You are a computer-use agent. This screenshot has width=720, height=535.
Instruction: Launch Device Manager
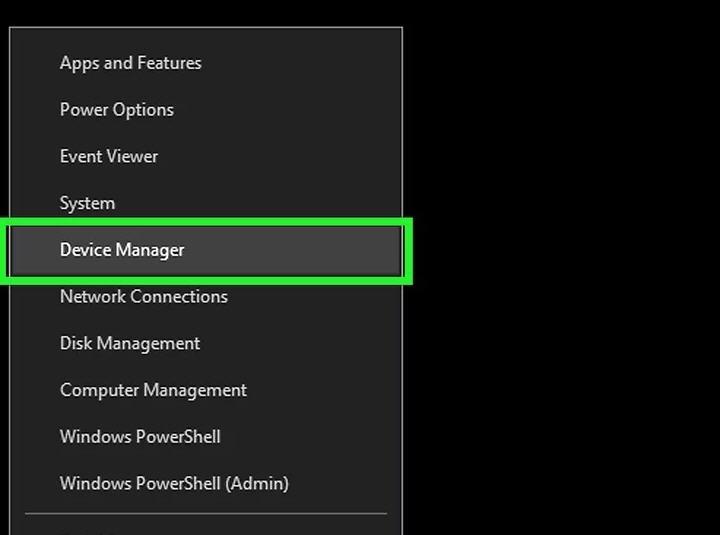coord(122,250)
